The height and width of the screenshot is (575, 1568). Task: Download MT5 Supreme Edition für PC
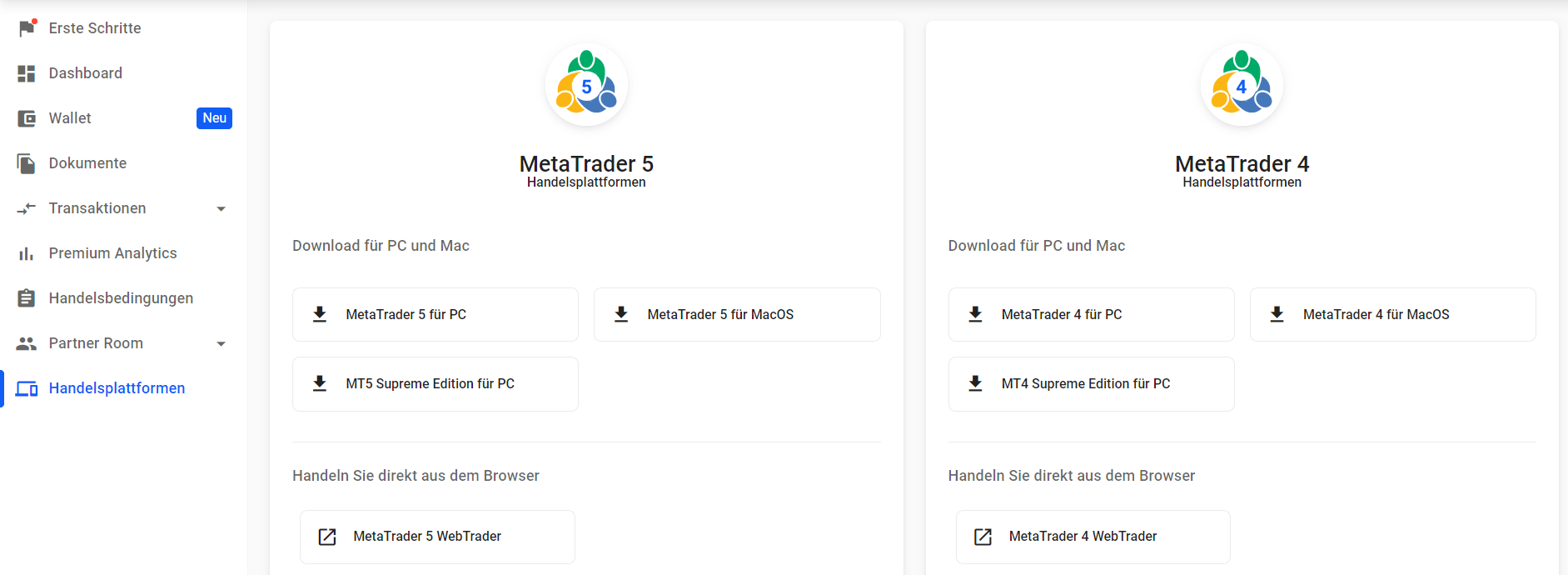pyautogui.click(x=436, y=383)
